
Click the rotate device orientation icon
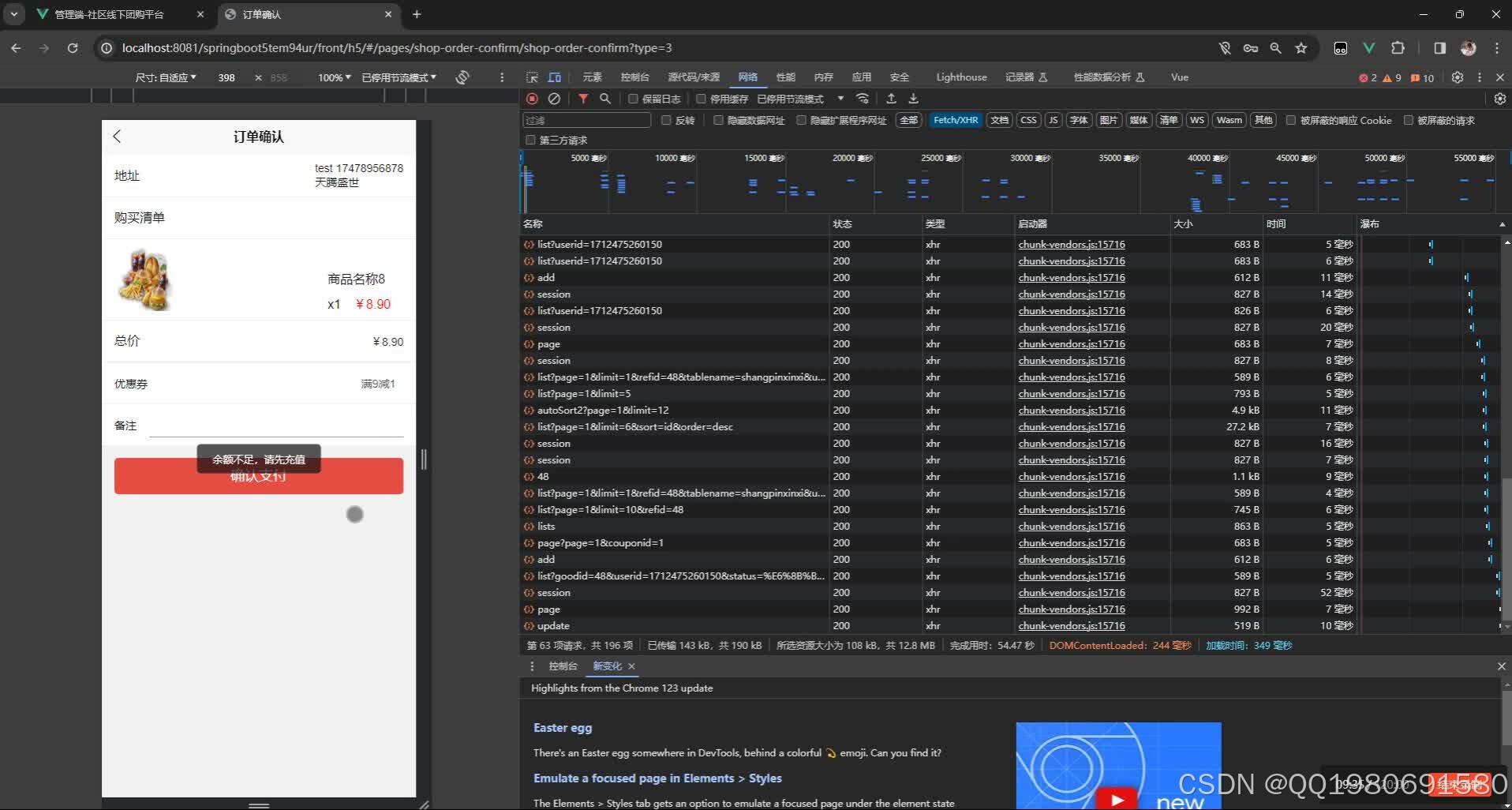click(463, 77)
